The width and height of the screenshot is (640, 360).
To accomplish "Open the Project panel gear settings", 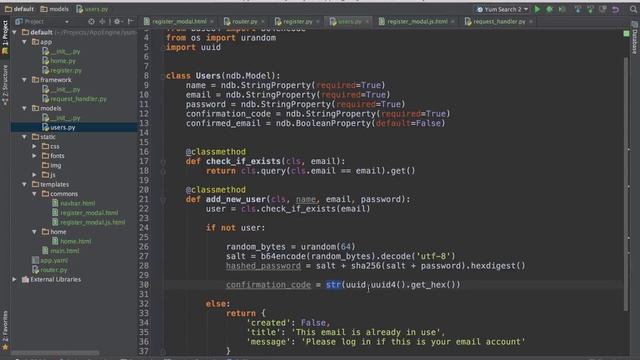I will [x=118, y=21].
